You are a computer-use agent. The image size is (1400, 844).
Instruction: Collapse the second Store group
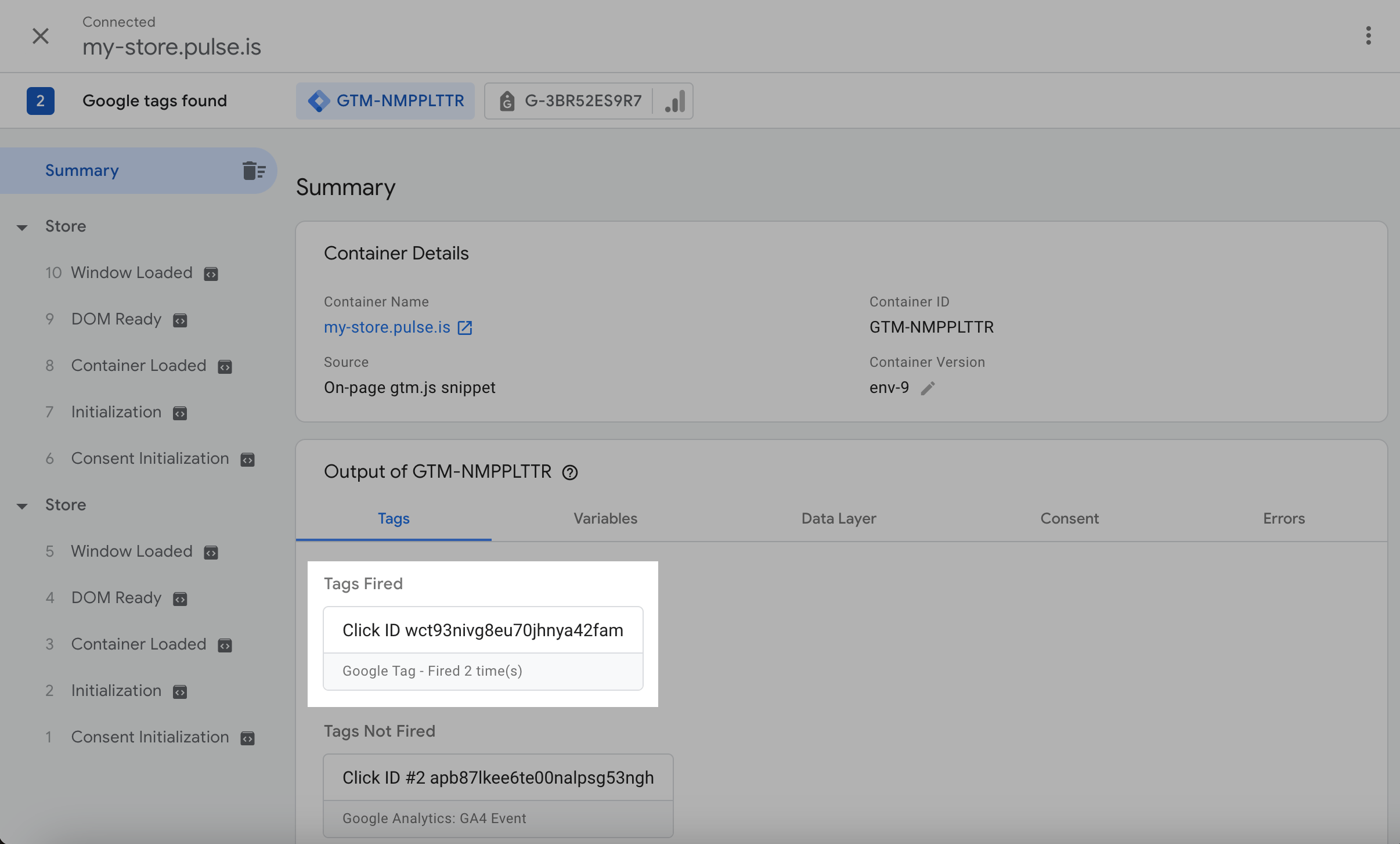[22, 506]
